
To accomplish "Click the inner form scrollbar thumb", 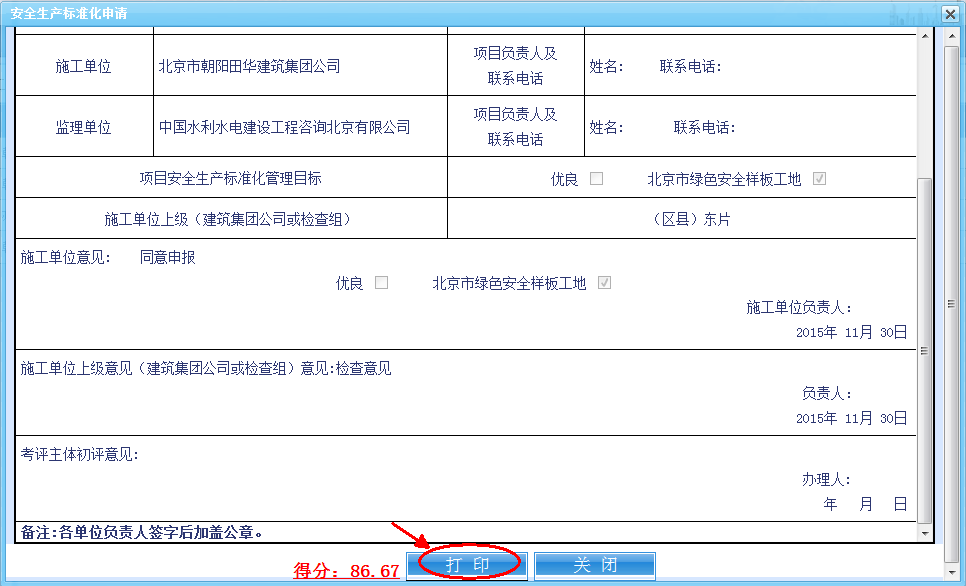I will pyautogui.click(x=924, y=350).
